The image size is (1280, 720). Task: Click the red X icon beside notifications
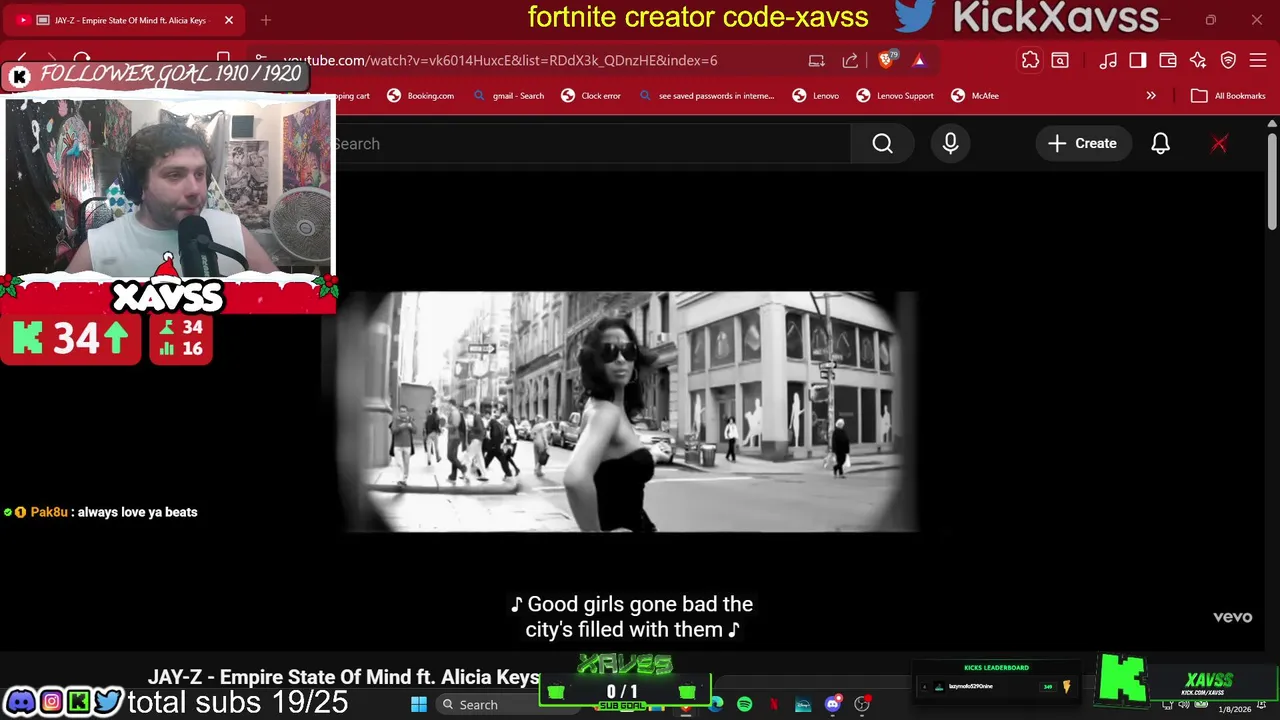(x=1219, y=144)
